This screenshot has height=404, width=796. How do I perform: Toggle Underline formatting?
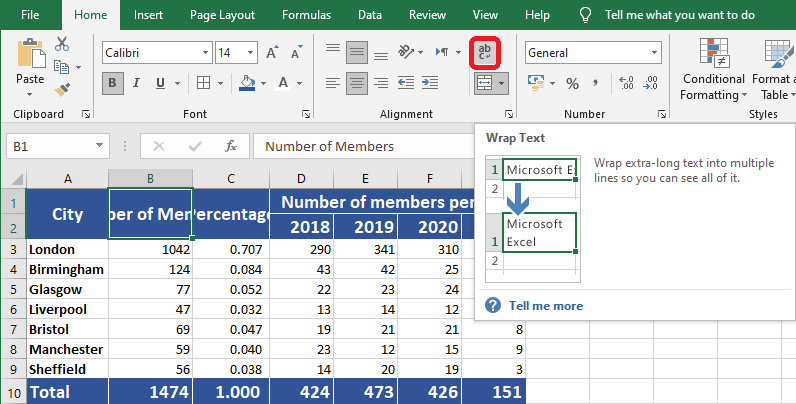point(160,83)
